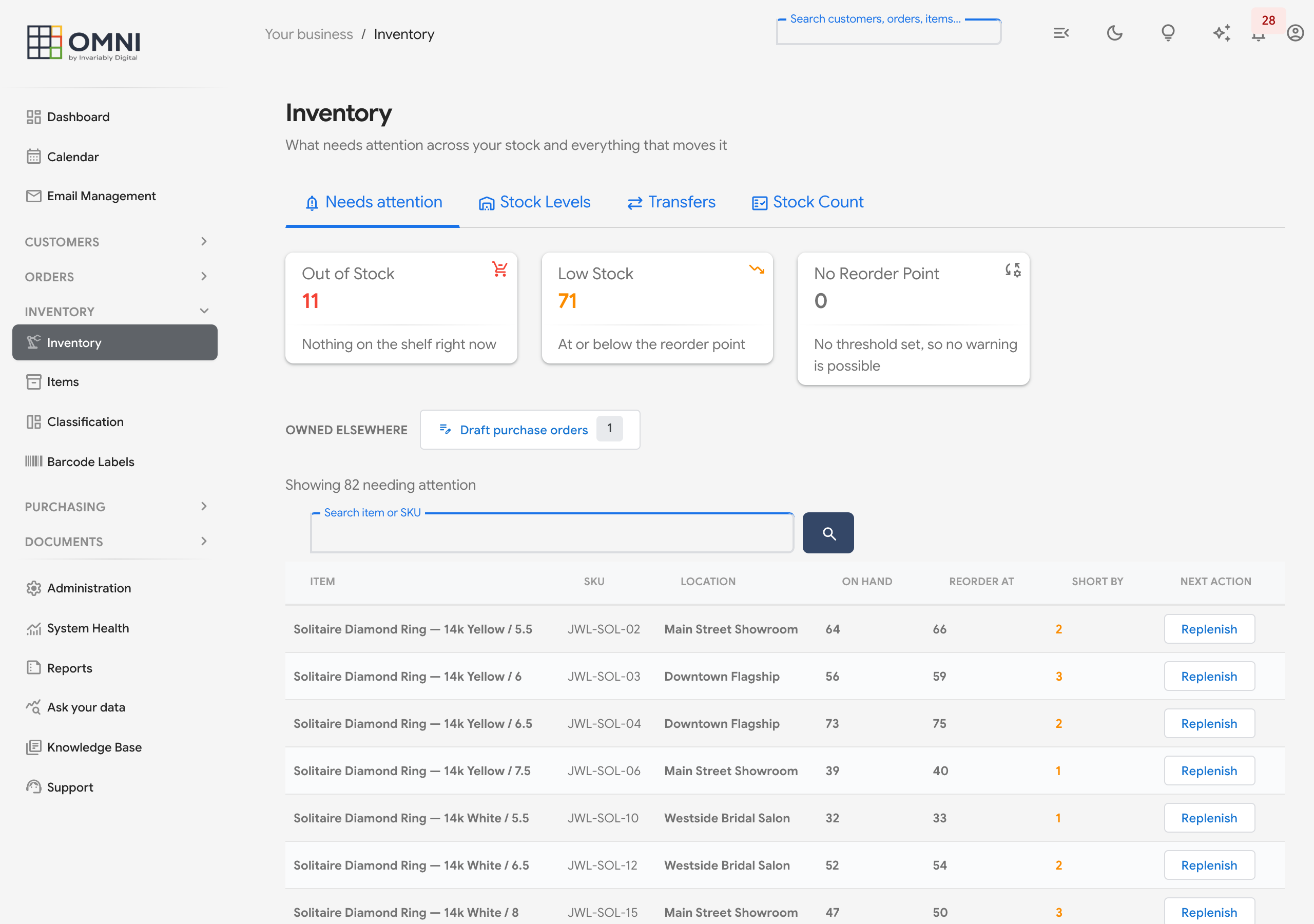Click the Low Stock card
The image size is (1314, 924).
point(658,309)
